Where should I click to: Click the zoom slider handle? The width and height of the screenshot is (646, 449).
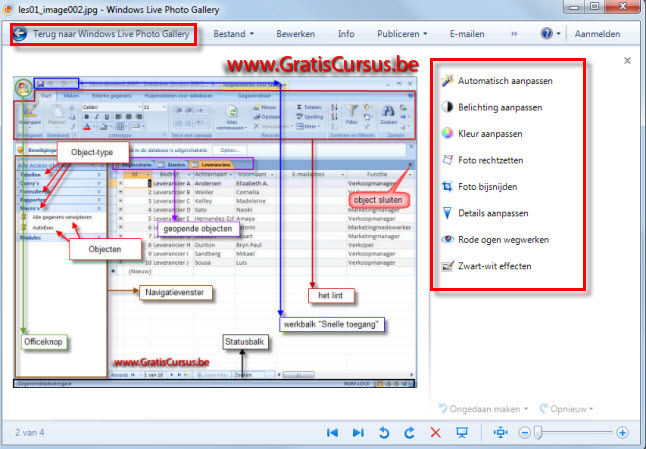pos(538,433)
